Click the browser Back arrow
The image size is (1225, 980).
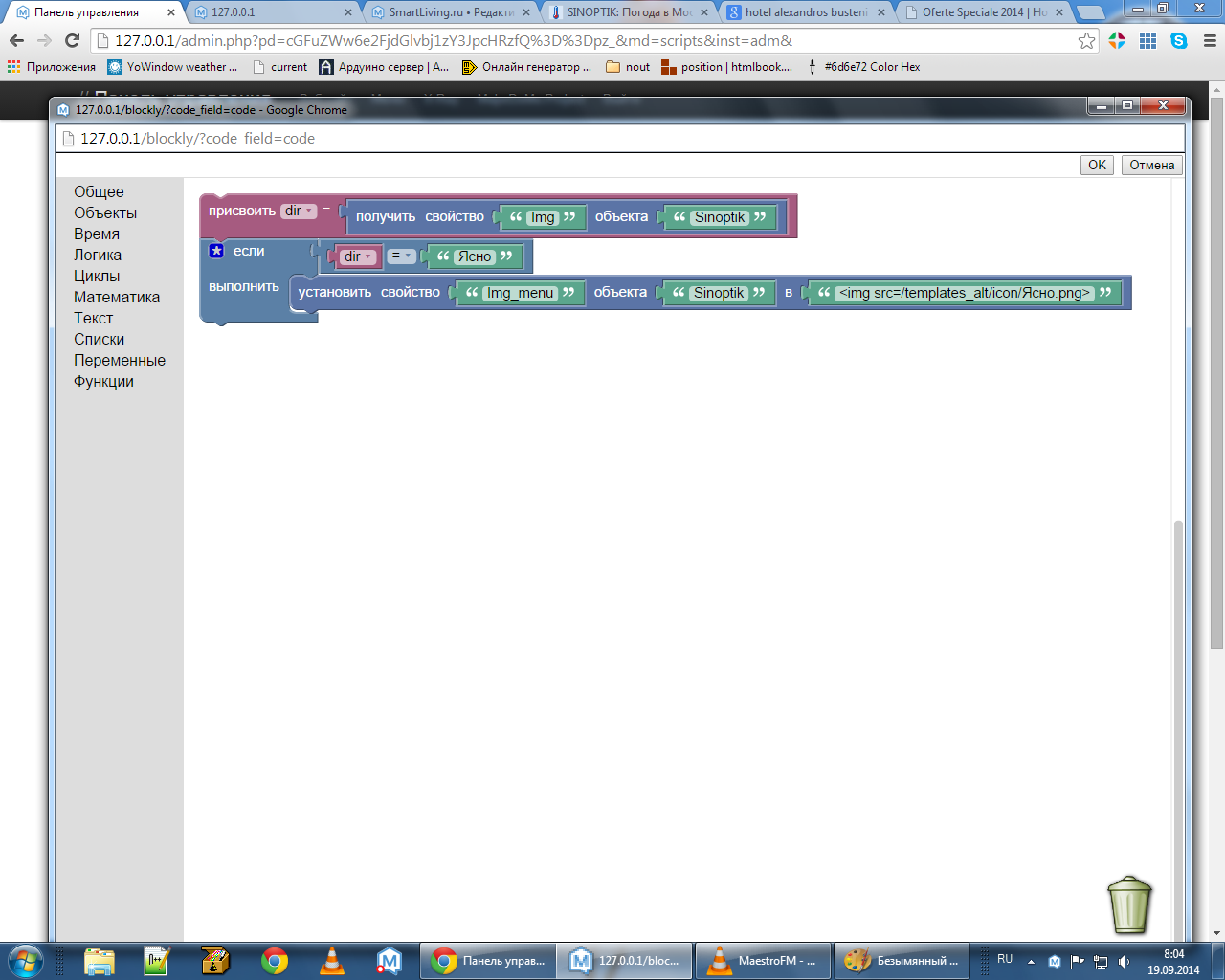pyautogui.click(x=16, y=41)
